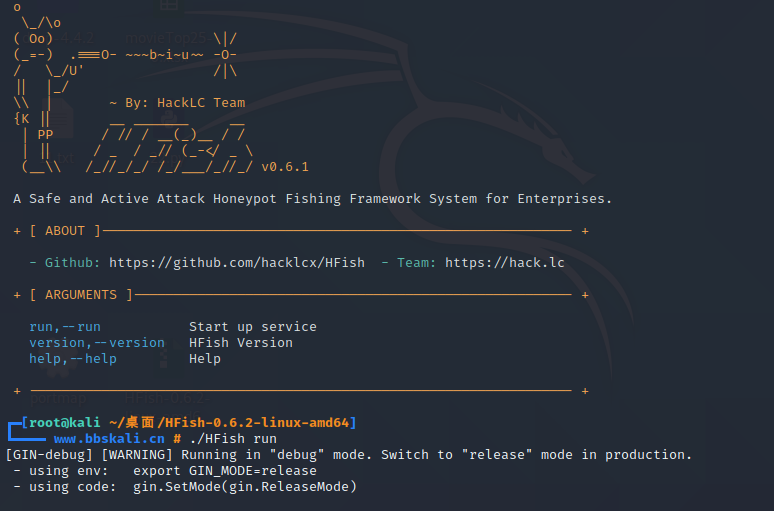This screenshot has height=511, width=774.
Task: Open the github.com/hacklcx/HFish URL
Action: coord(237,263)
